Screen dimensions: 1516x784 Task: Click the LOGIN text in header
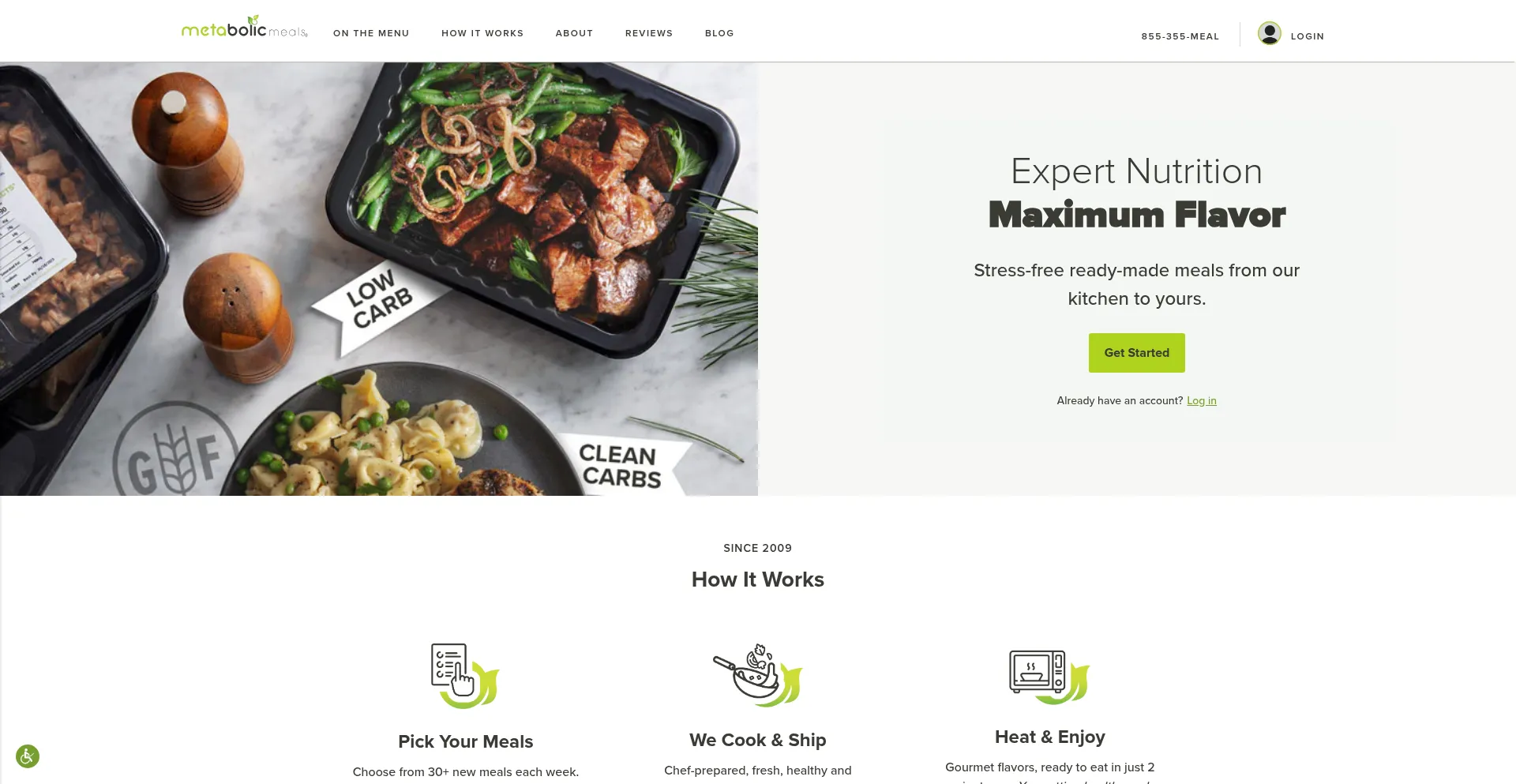(1308, 36)
